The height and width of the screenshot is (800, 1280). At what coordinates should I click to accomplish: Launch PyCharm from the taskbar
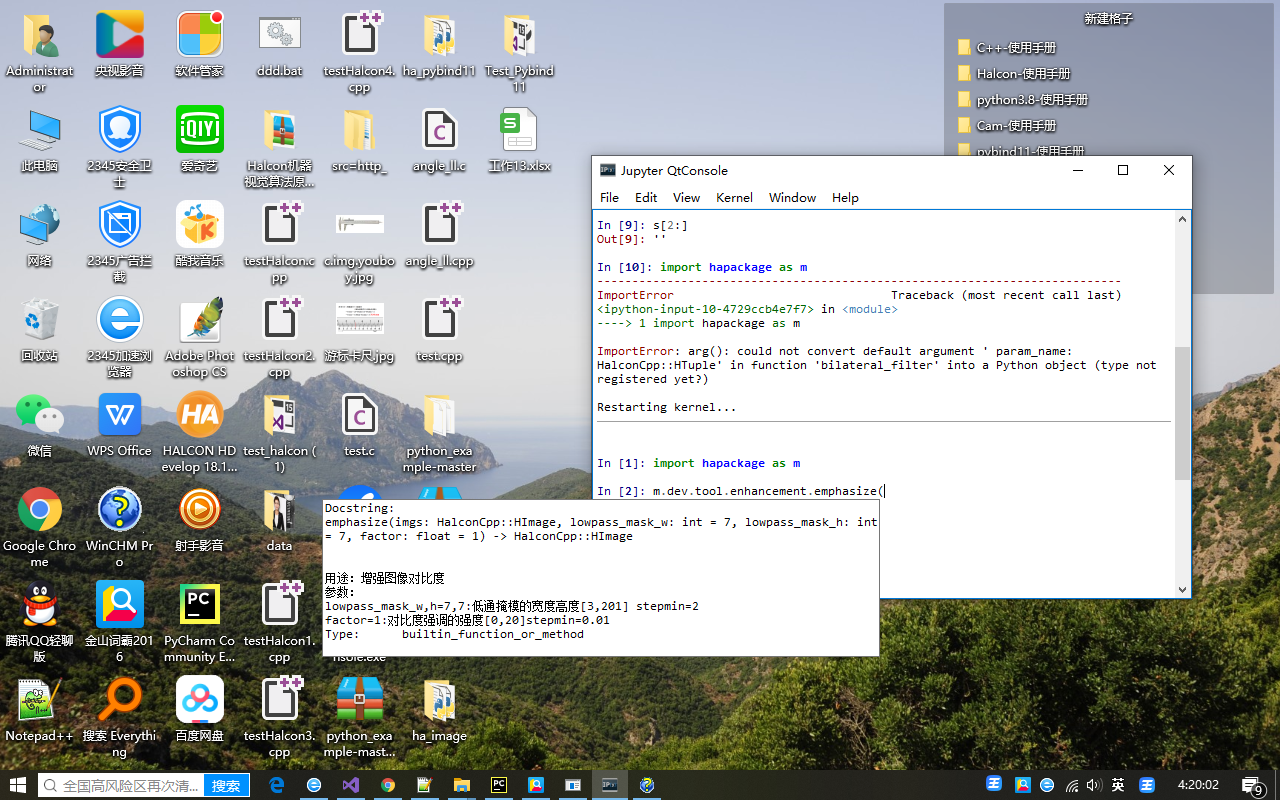click(x=498, y=785)
